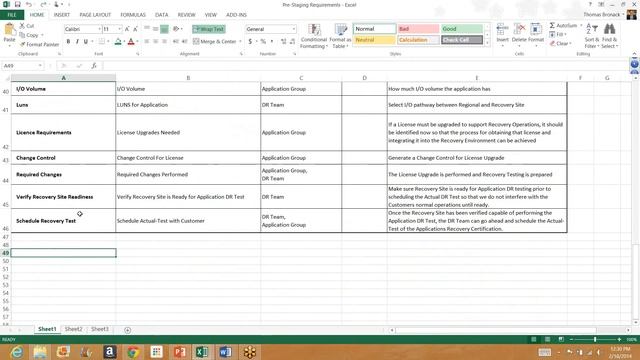Toggle Middle Align
The width and height of the screenshot is (640, 360).
pyautogui.click(x=156, y=29)
